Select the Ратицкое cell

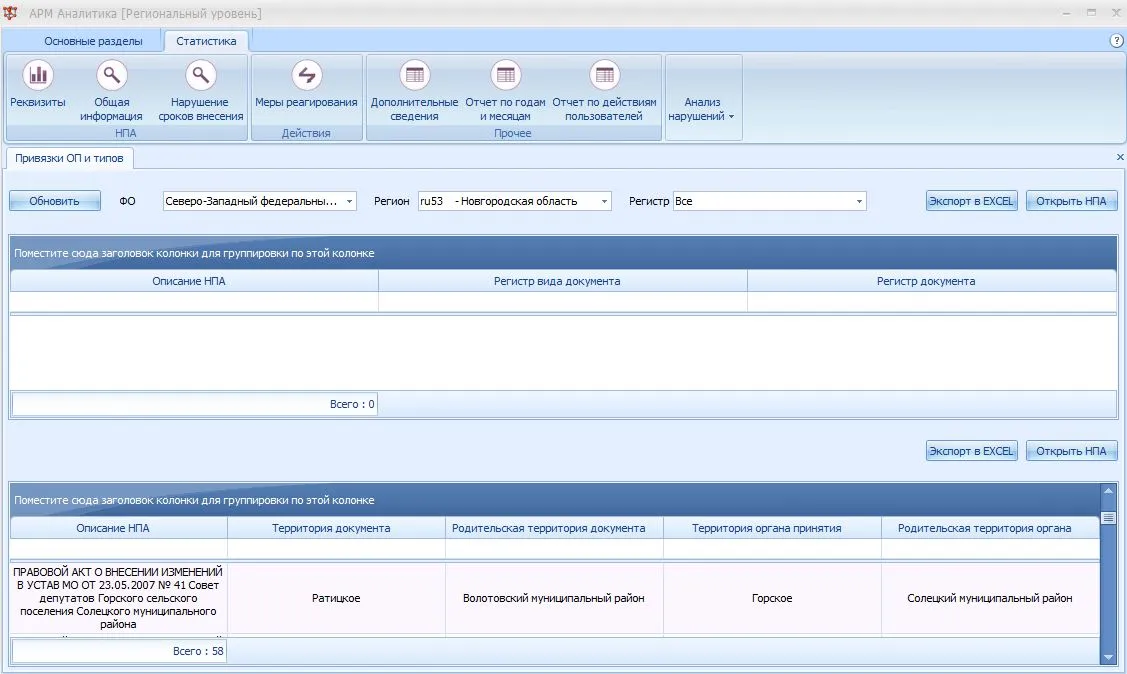tap(336, 598)
